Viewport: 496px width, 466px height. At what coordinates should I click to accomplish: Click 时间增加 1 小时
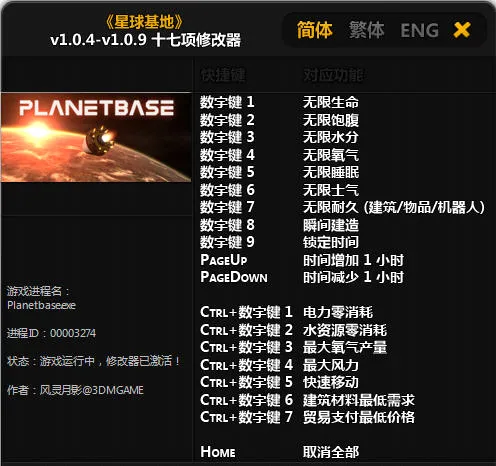pos(353,260)
